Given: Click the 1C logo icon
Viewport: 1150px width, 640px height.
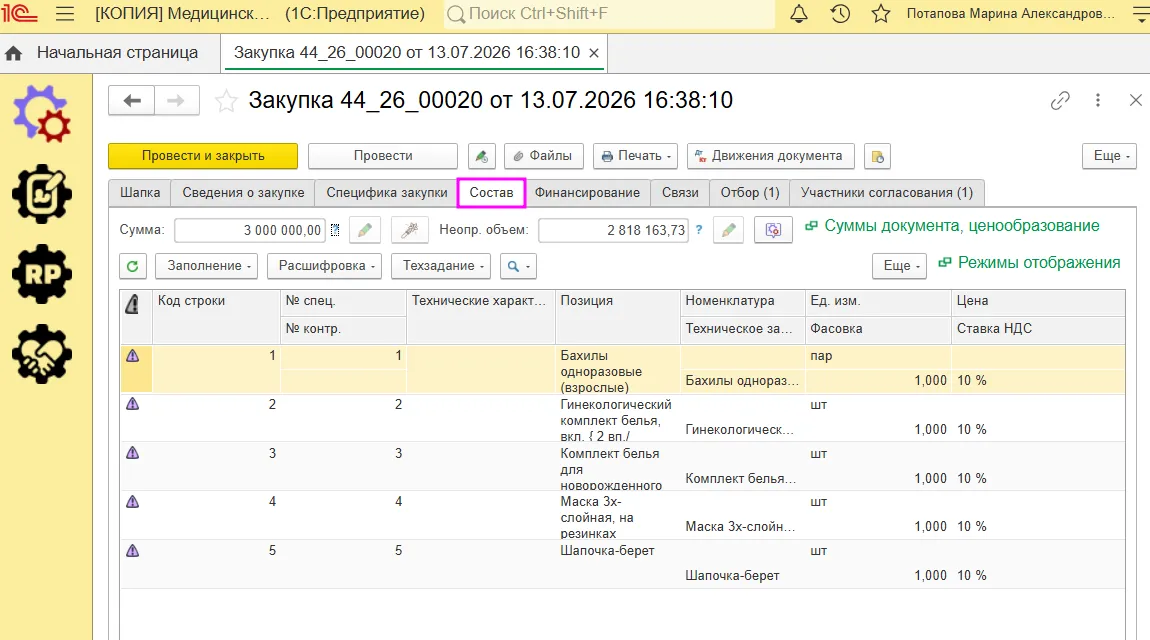Looking at the screenshot, I should click(19, 13).
